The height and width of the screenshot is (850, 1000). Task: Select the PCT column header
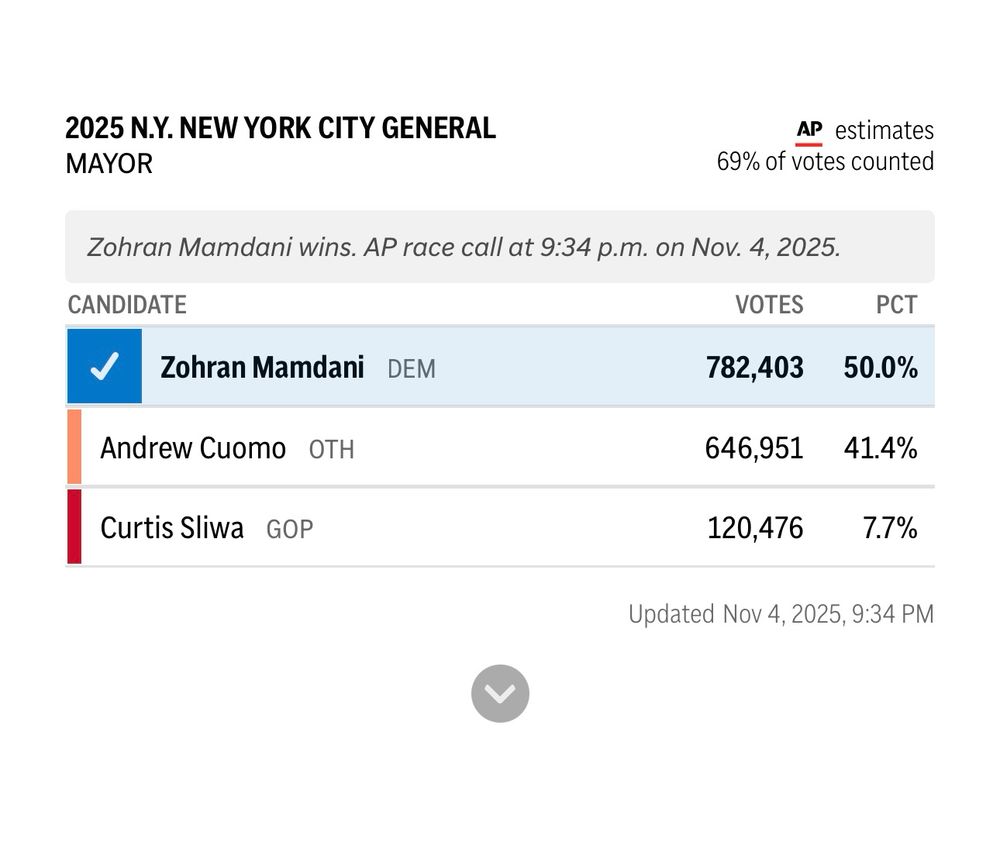[897, 305]
